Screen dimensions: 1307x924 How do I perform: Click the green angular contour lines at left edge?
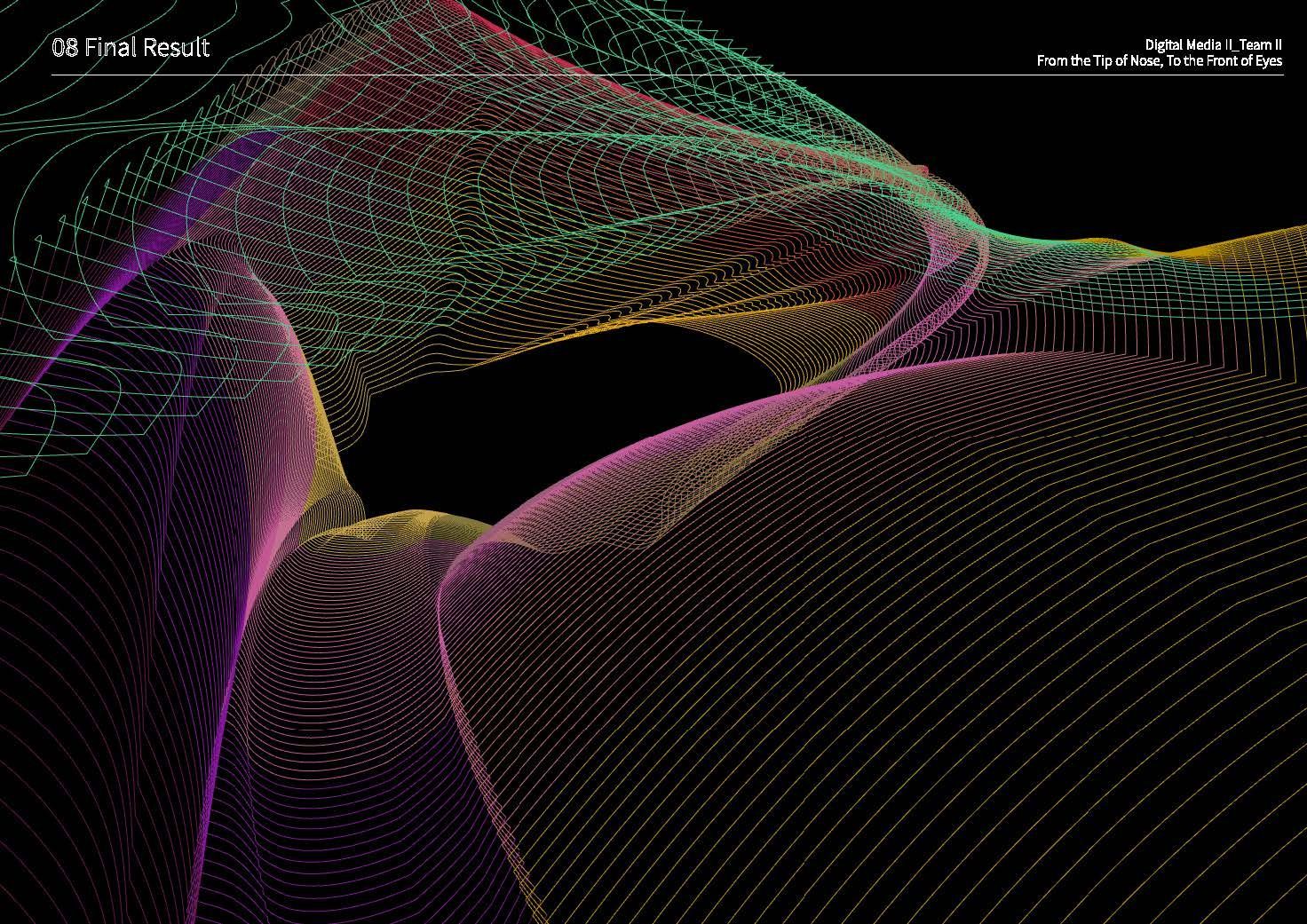(36, 266)
